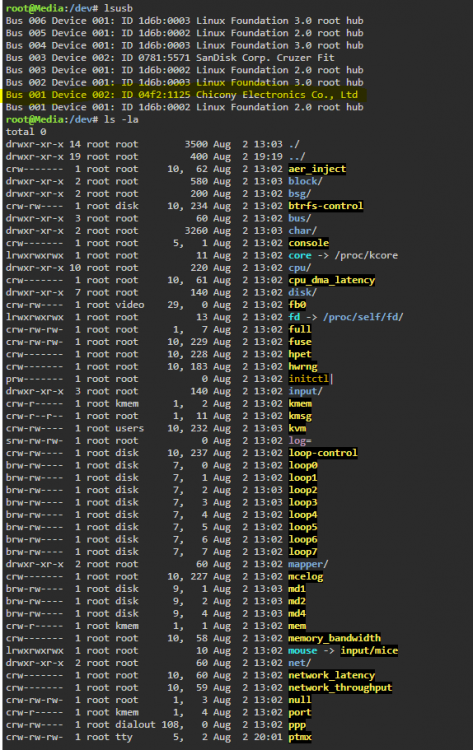Click the initctl pipe entry

[308, 379]
